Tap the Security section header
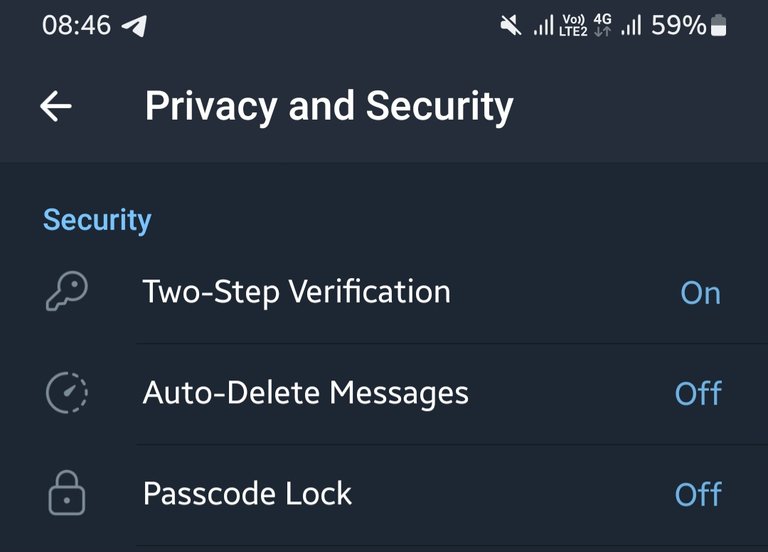Viewport: 768px width, 552px height. (97, 220)
